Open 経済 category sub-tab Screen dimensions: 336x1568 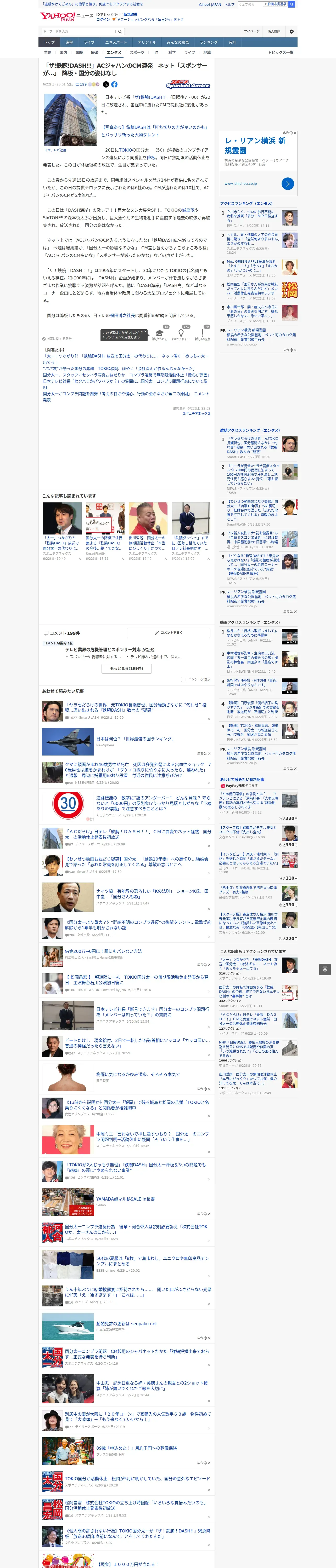point(94,52)
